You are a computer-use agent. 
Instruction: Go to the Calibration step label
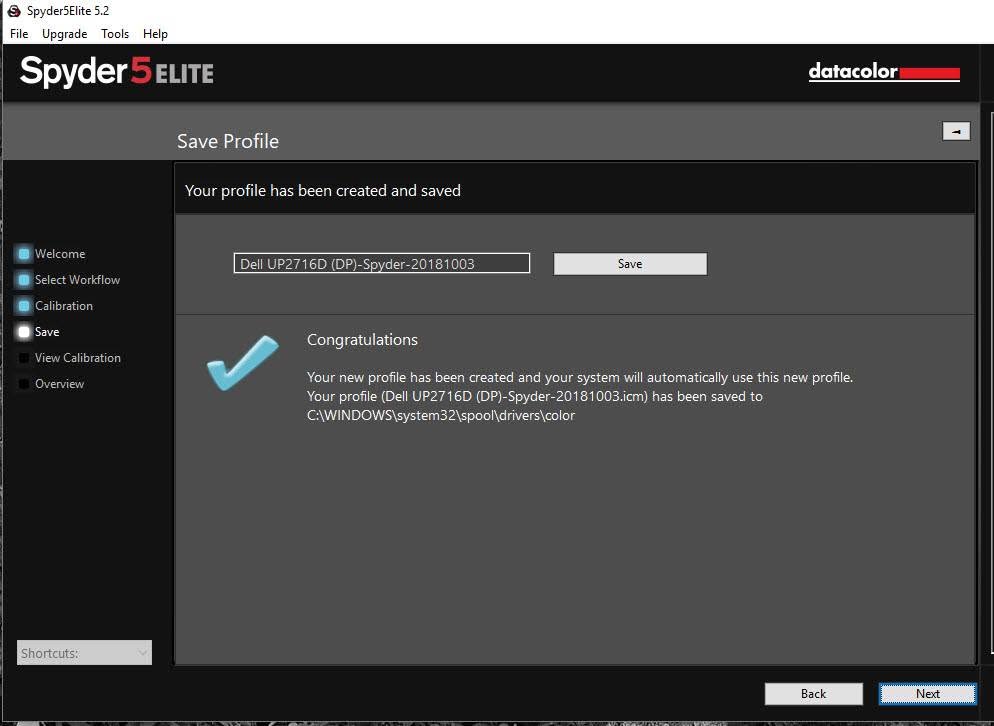click(64, 306)
